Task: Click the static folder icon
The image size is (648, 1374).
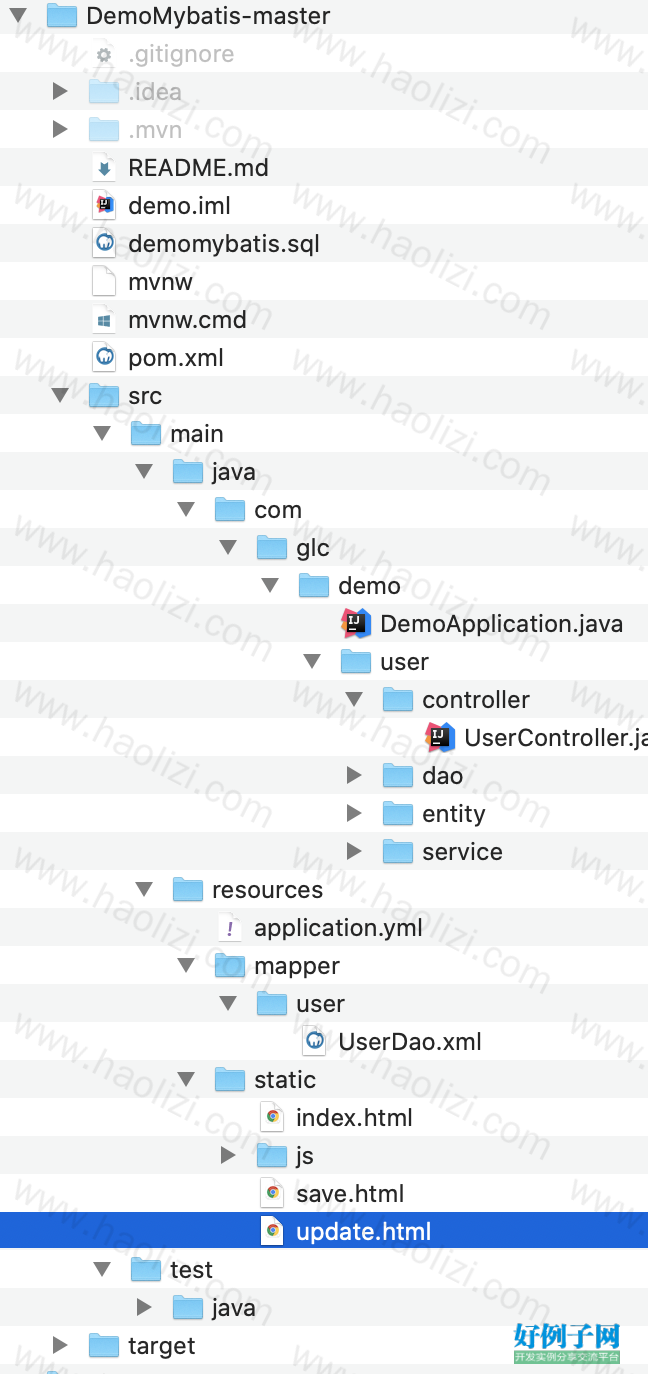Action: tap(230, 1080)
